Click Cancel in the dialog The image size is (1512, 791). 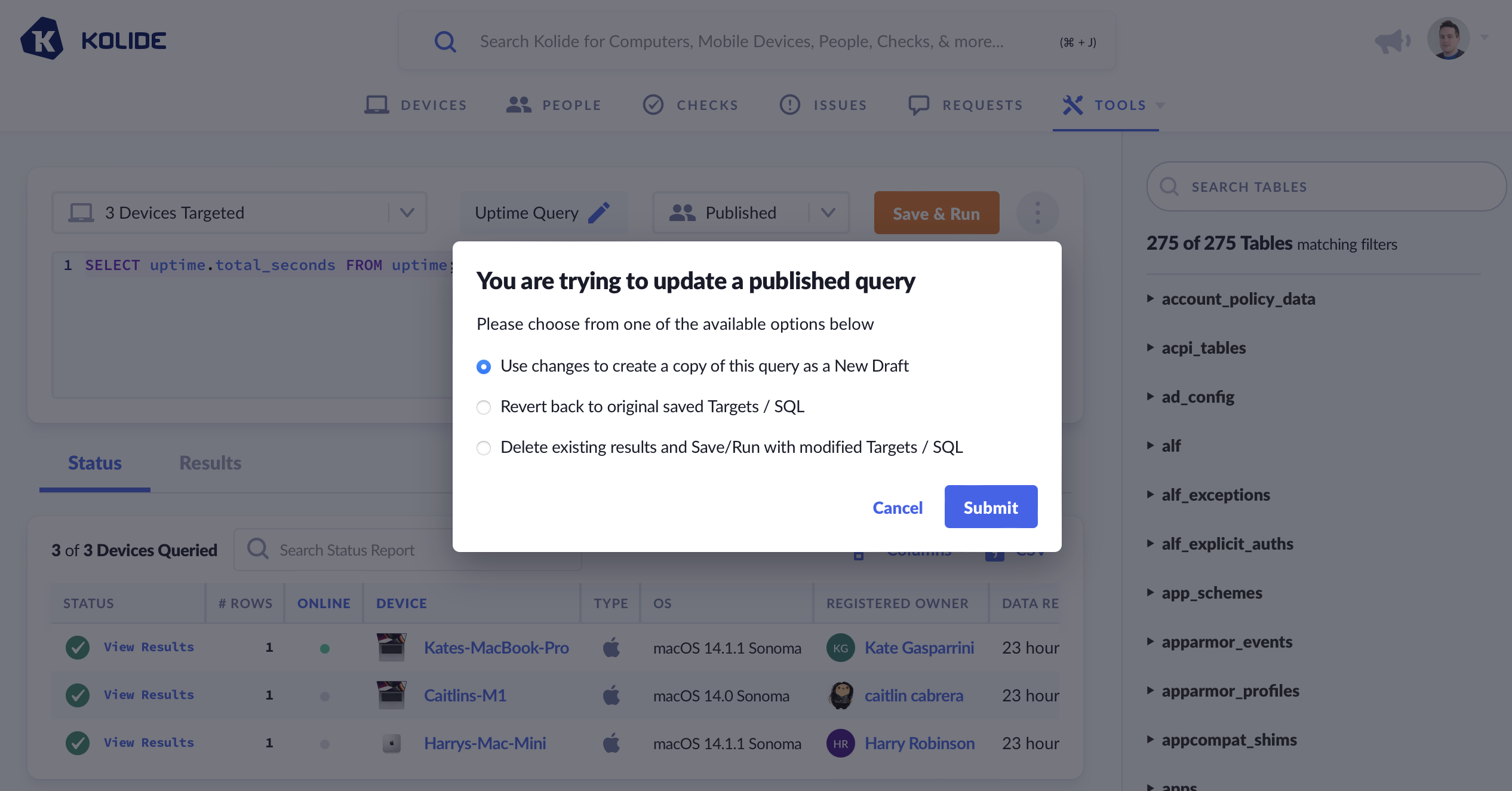pos(898,507)
